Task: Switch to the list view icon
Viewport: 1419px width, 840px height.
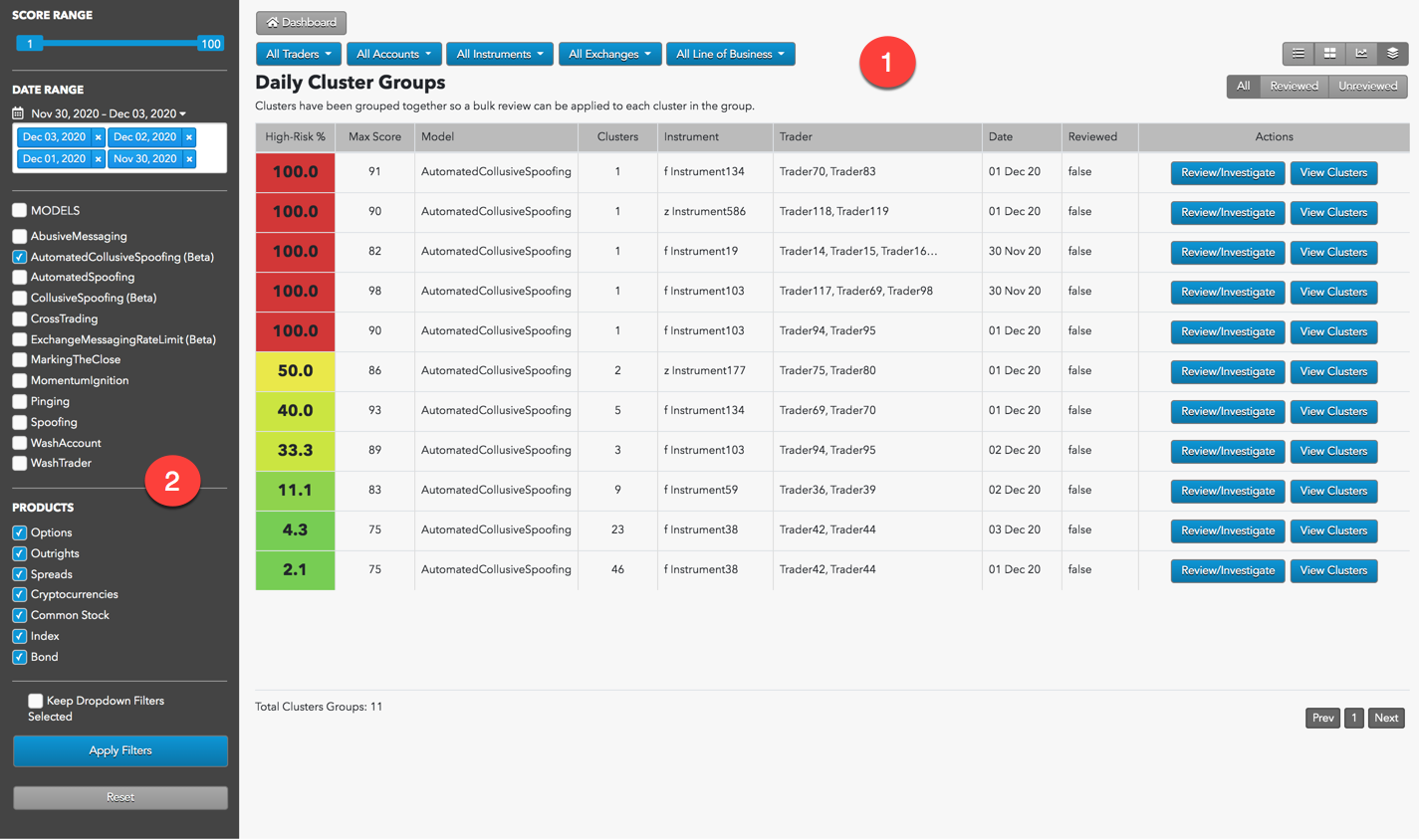Action: coord(1299,54)
